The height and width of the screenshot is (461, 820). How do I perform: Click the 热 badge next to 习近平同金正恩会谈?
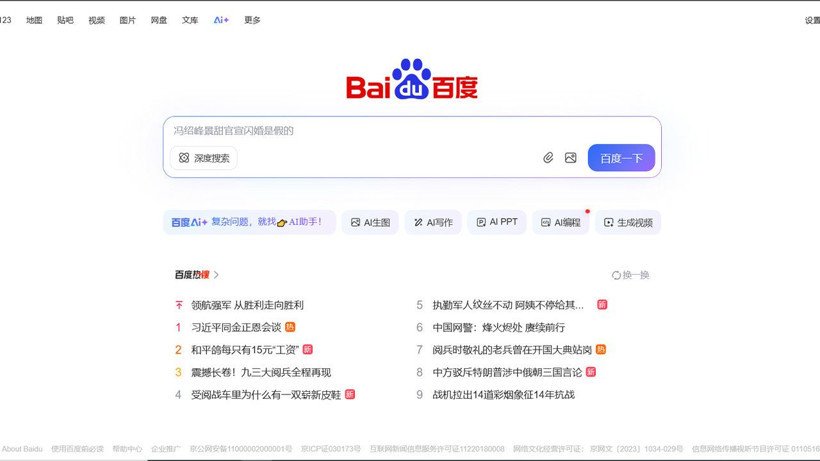pos(290,327)
